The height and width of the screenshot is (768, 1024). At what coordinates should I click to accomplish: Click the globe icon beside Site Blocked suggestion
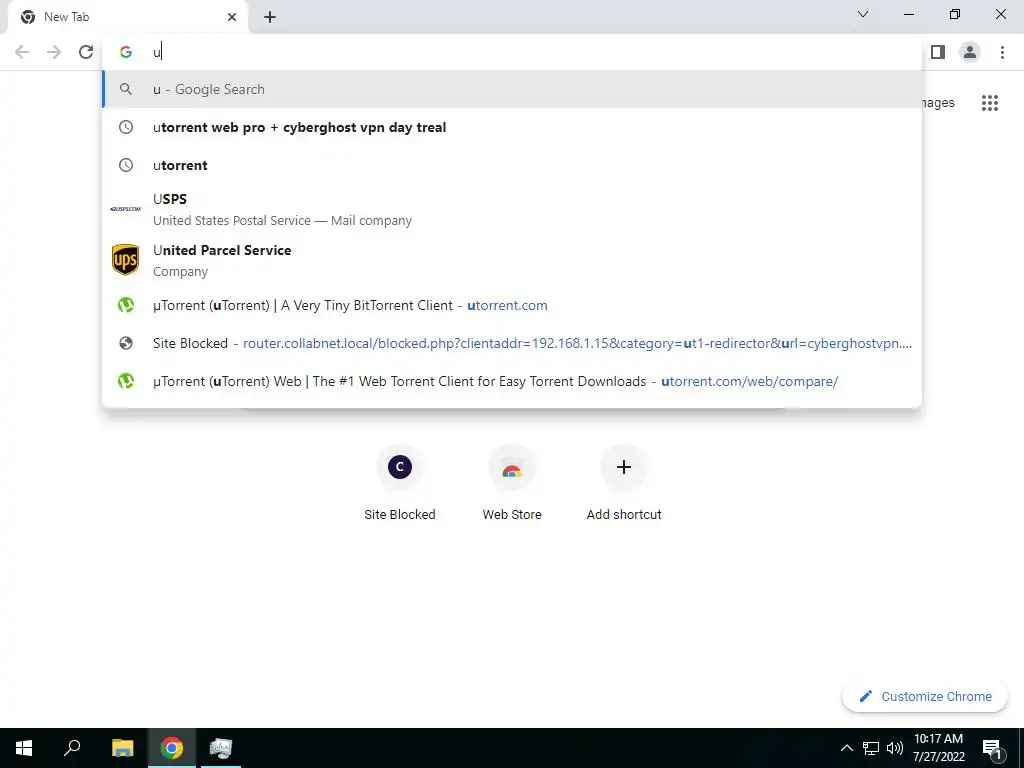click(126, 344)
